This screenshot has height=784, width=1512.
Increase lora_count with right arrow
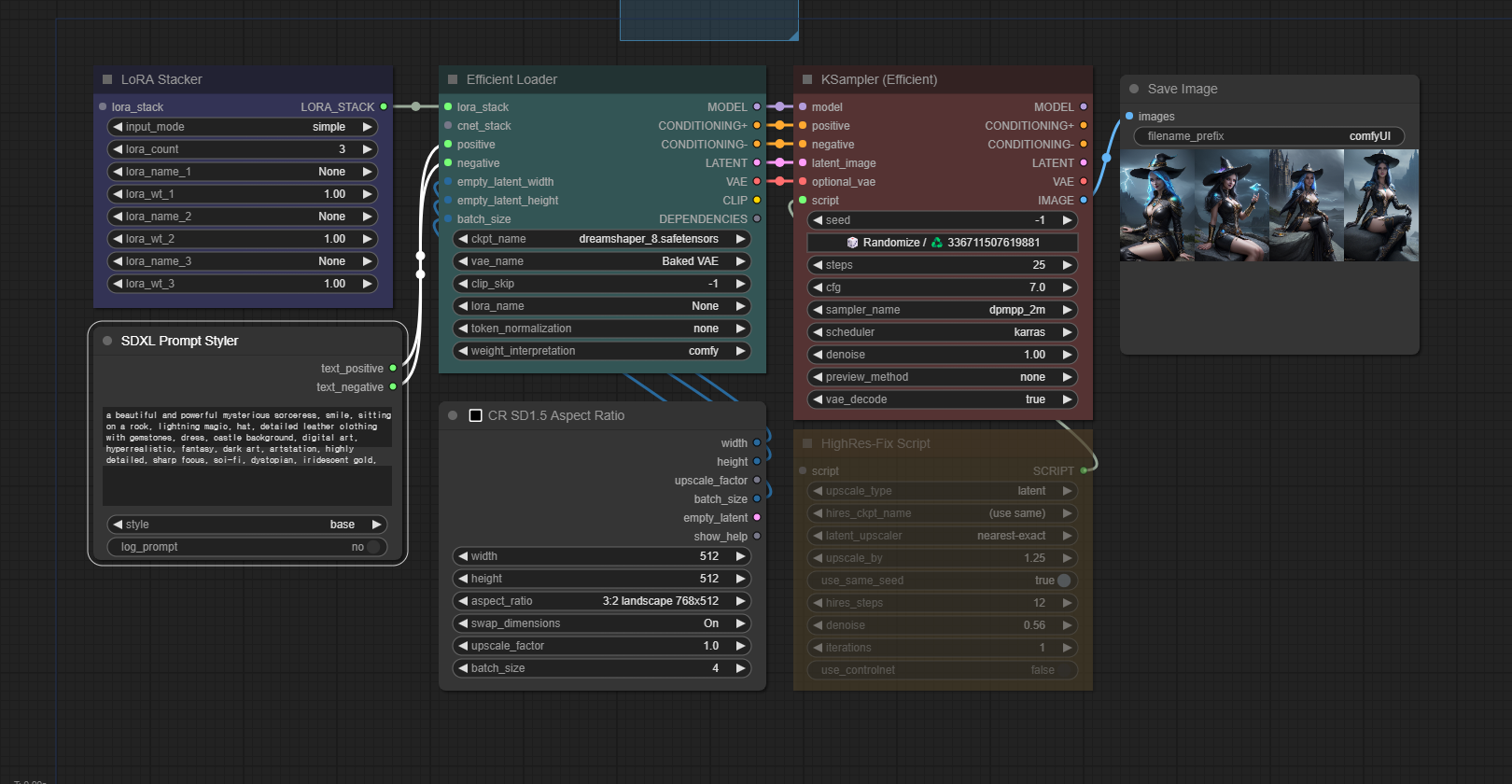[367, 149]
